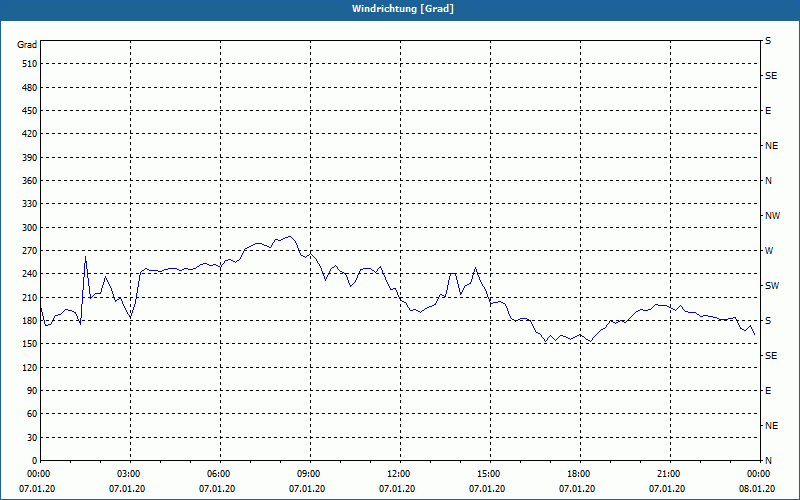Image resolution: width=800 pixels, height=500 pixels.
Task: Select the E compass label on the 90 gridline
Action: (x=768, y=391)
